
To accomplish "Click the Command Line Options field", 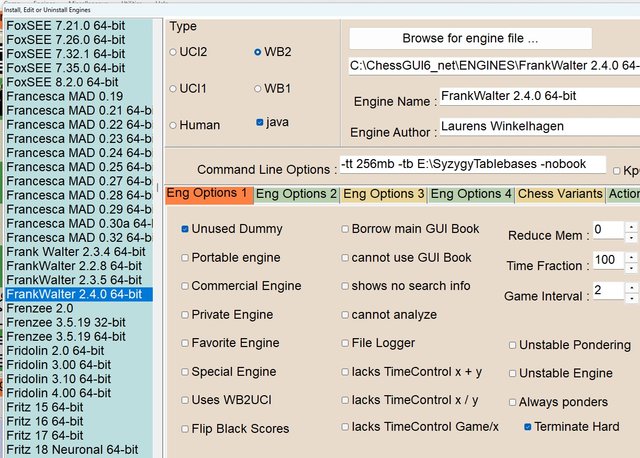I will (473, 164).
